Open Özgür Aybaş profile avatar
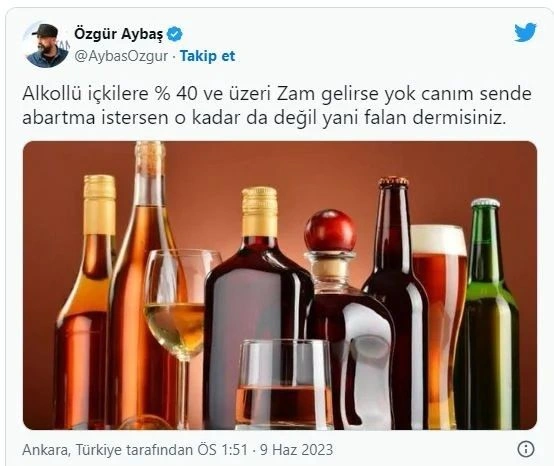The image size is (554, 466). (47, 45)
